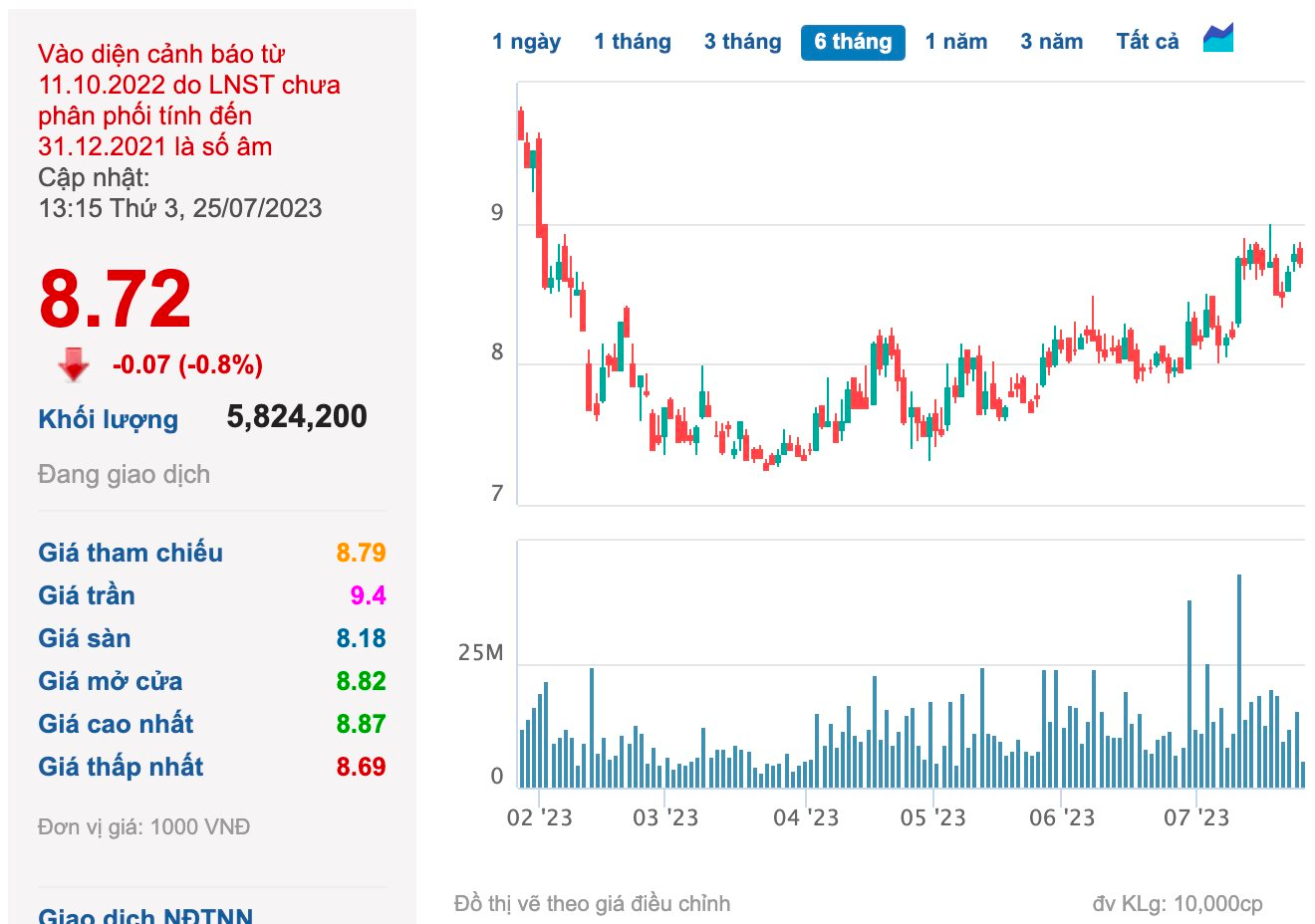The height and width of the screenshot is (924, 1315).
Task: Choose the 6 tháng chart range
Action: click(853, 42)
